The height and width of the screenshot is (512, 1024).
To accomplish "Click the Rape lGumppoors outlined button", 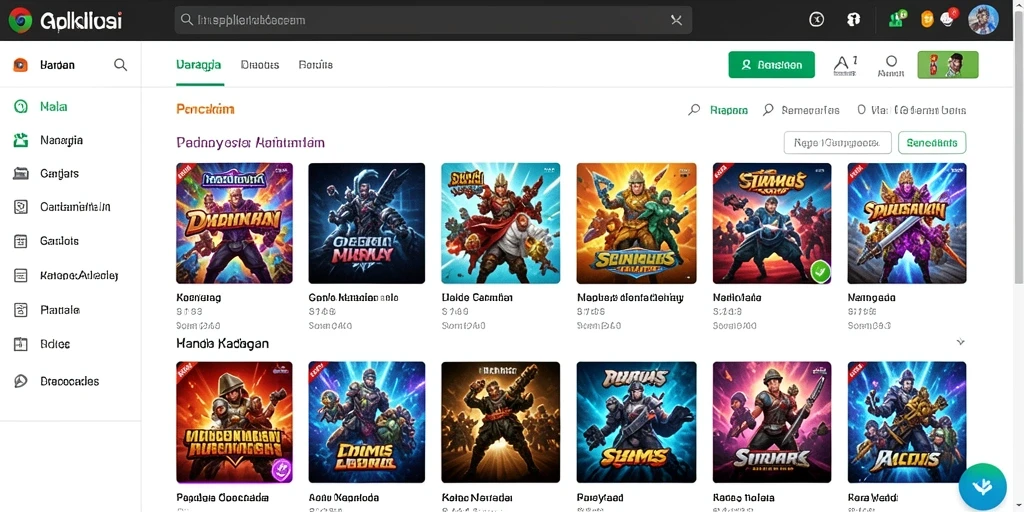I will 837,142.
